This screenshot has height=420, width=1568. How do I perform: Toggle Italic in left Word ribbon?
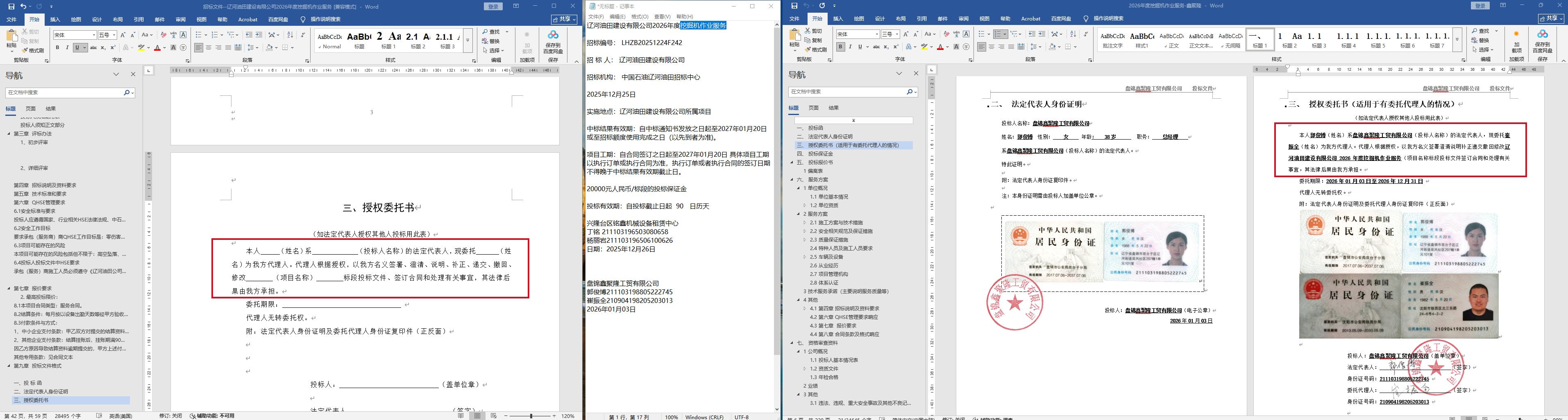pyautogui.click(x=68, y=47)
